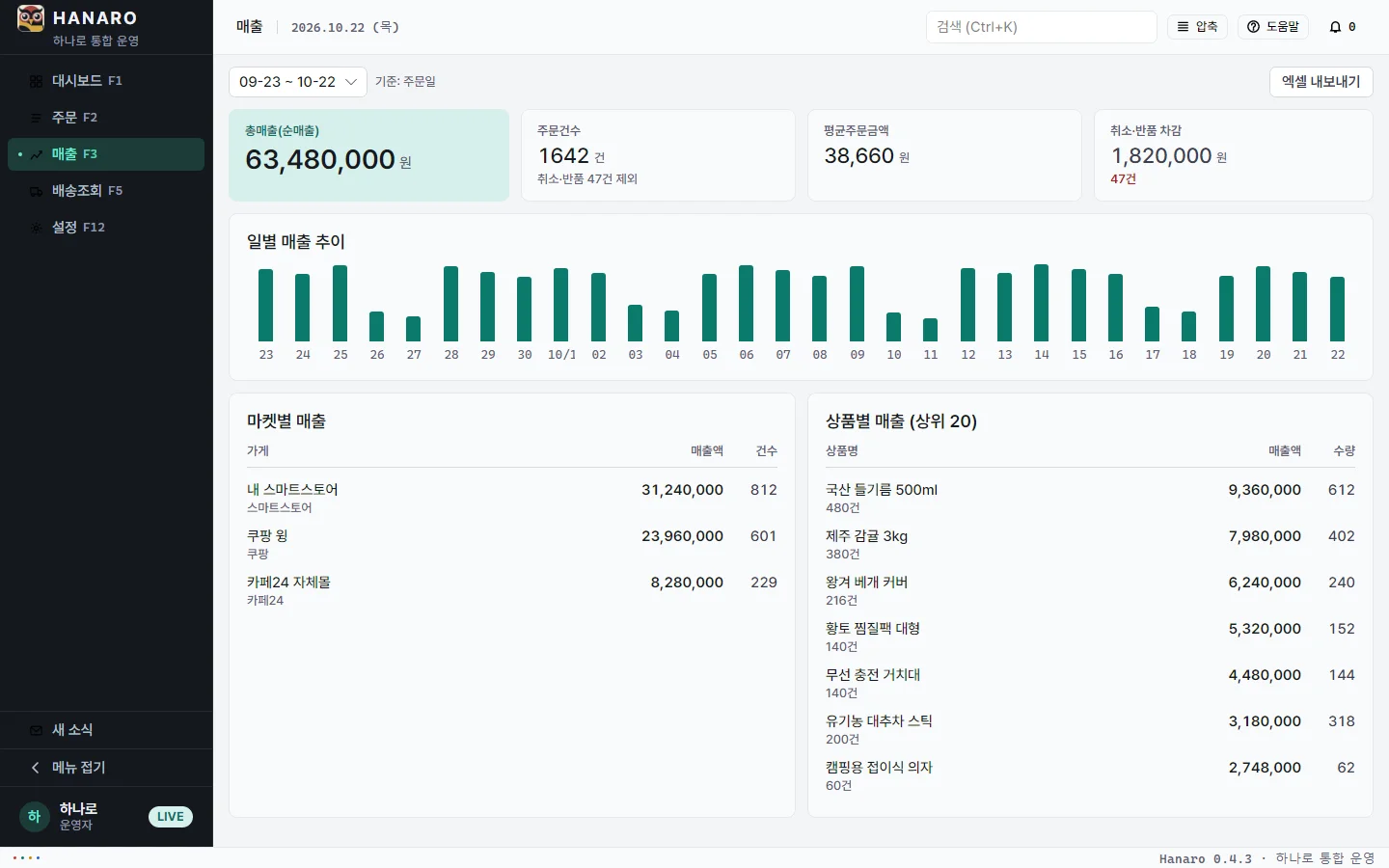
Task: Click the bell notification icon
Action: point(1335,27)
